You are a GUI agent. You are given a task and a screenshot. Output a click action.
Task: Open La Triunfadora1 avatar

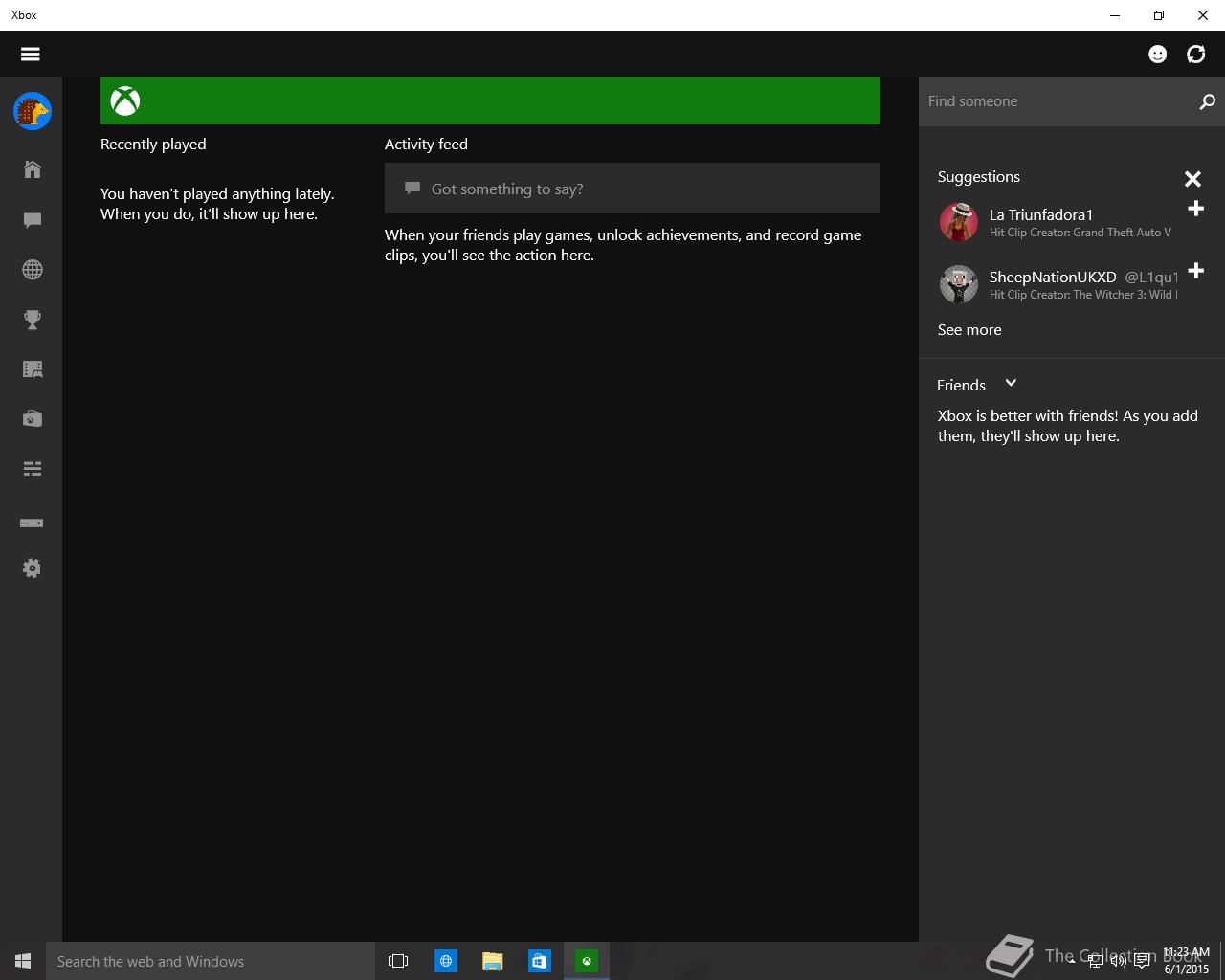point(958,222)
